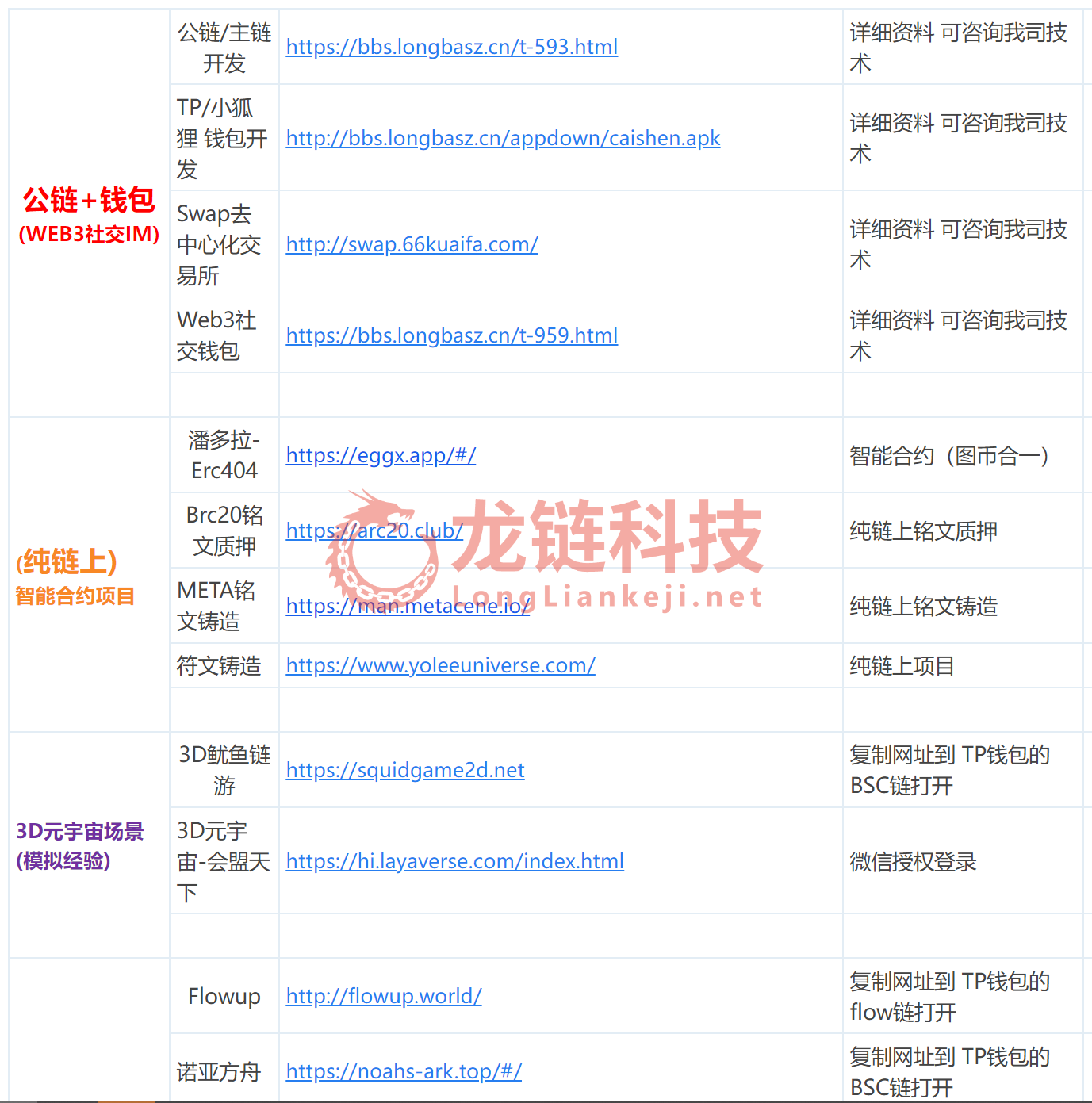The image size is (1092, 1103).
Task: Visit the flowup.world link
Action: [x=384, y=996]
